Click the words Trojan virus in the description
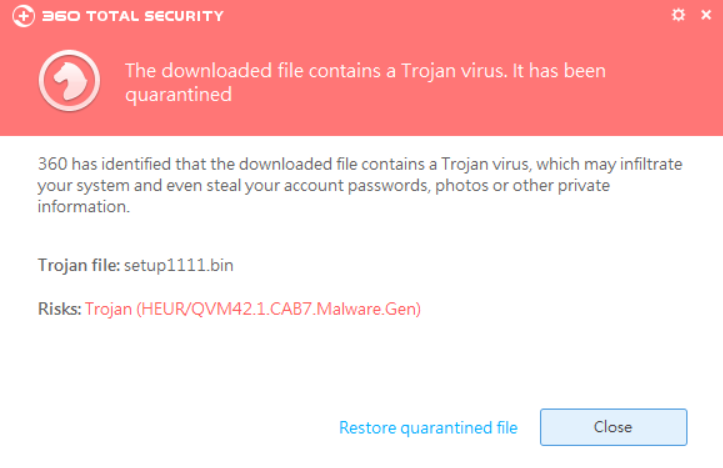Screen dimensions: 723x468 pyautogui.click(x=485, y=164)
